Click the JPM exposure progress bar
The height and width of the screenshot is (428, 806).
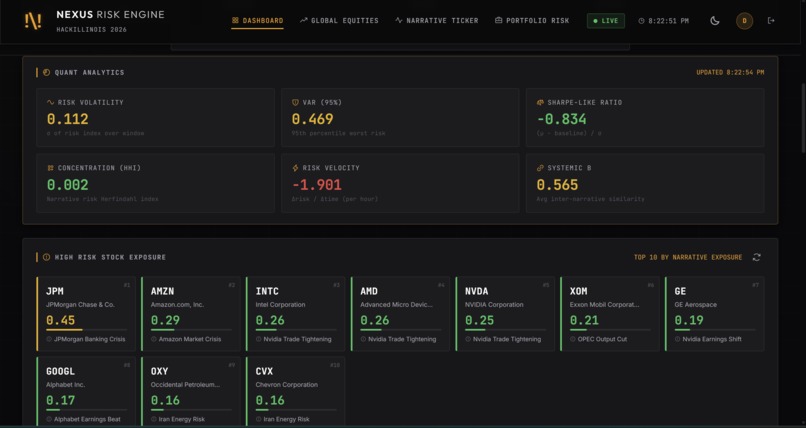pos(86,330)
